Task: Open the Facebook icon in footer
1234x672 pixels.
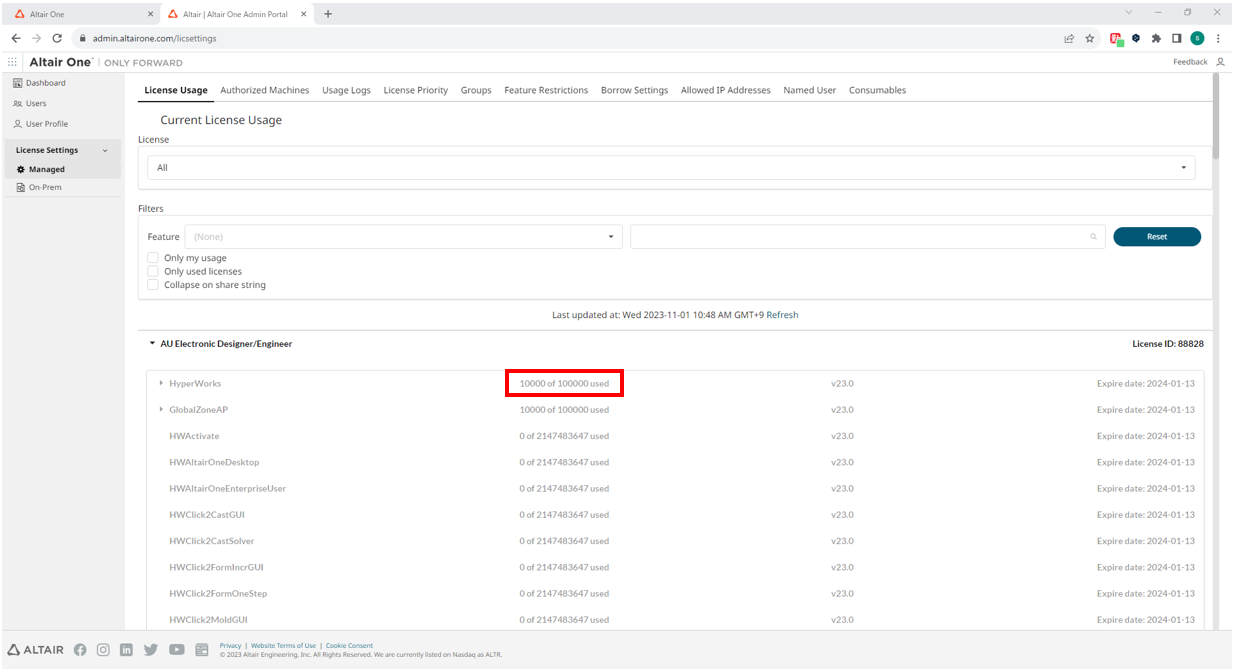Action: pos(80,649)
